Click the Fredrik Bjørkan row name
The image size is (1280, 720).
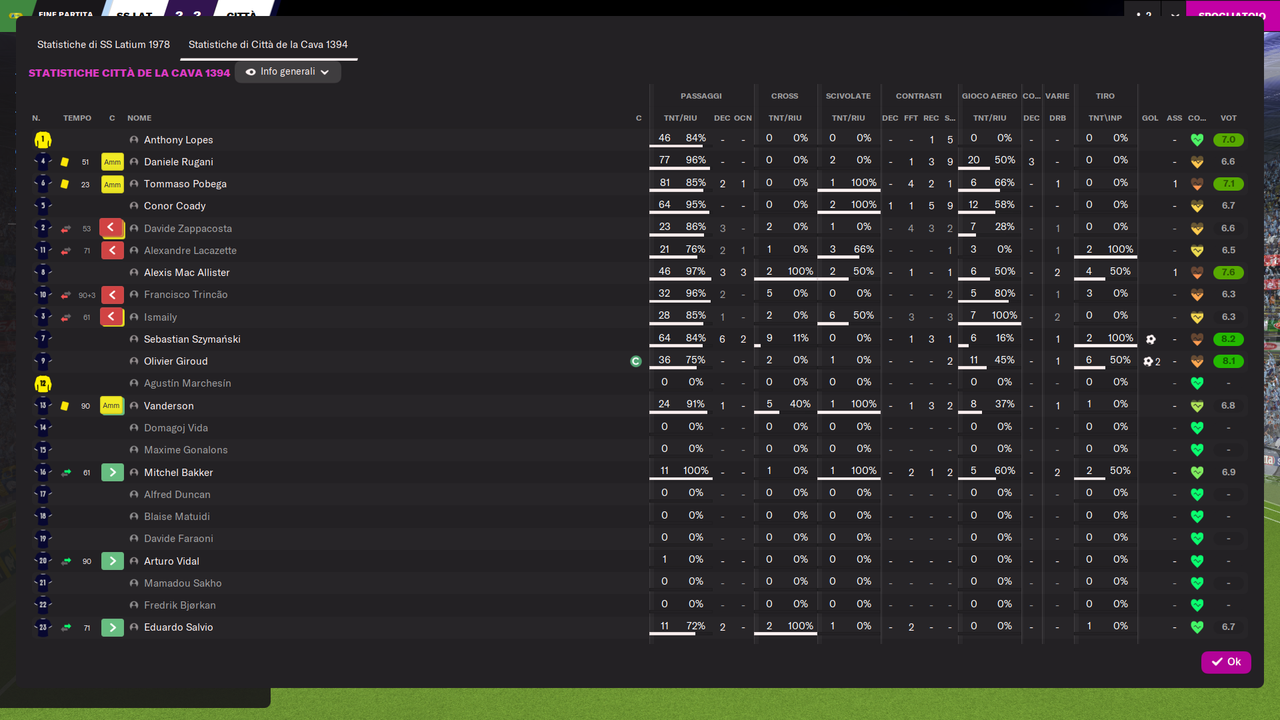180,605
